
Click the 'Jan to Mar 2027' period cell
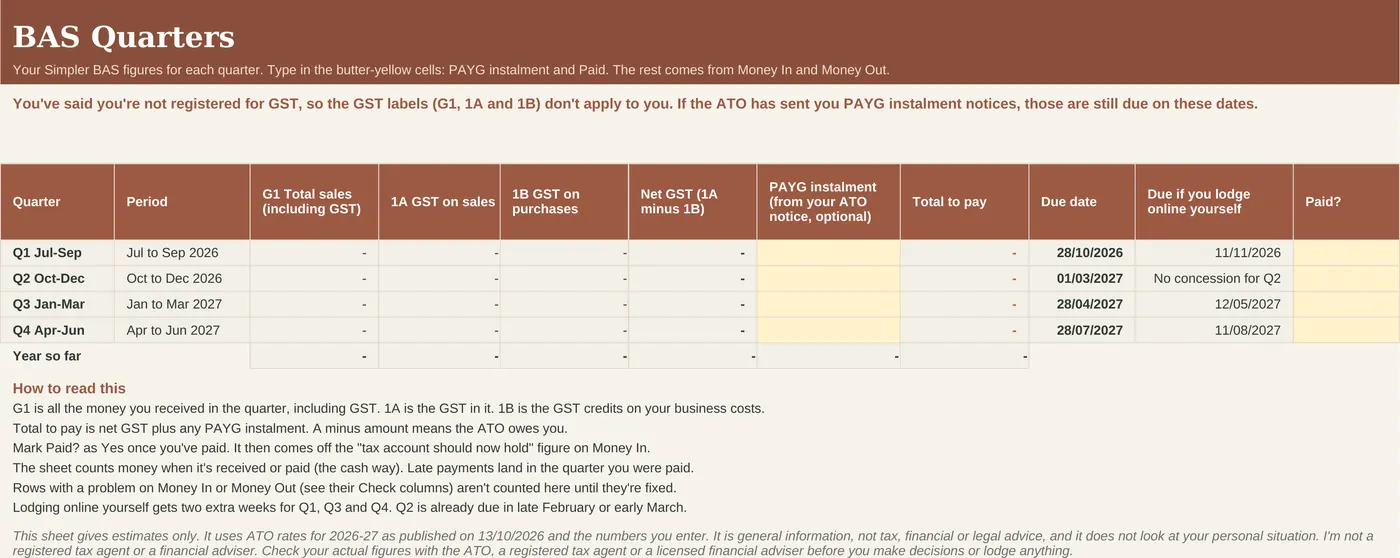182,304
